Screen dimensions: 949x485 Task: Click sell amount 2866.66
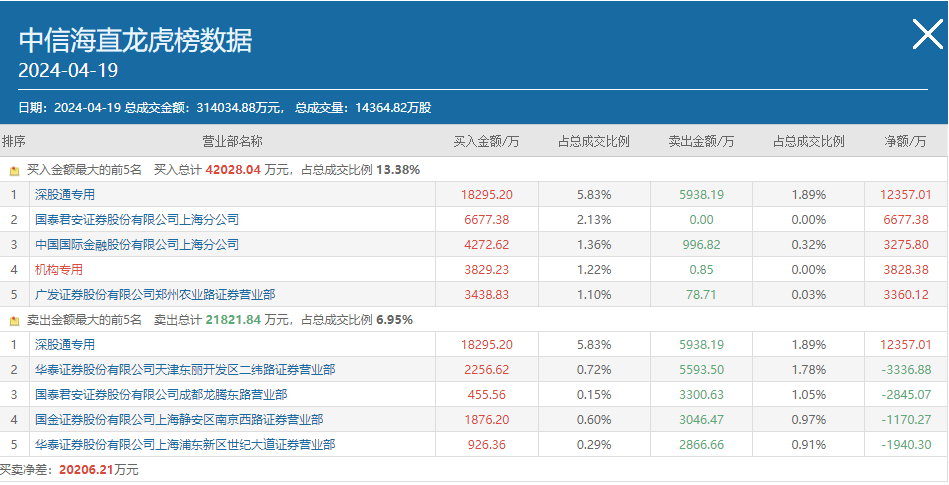coord(701,444)
